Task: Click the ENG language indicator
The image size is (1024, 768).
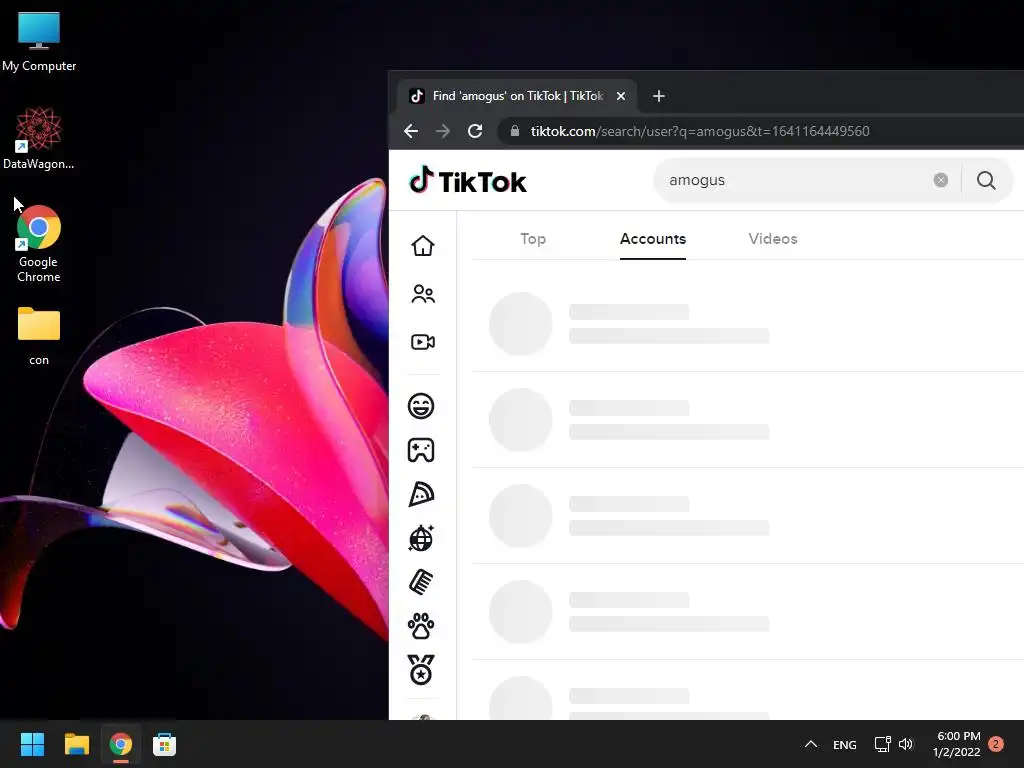Action: click(844, 744)
